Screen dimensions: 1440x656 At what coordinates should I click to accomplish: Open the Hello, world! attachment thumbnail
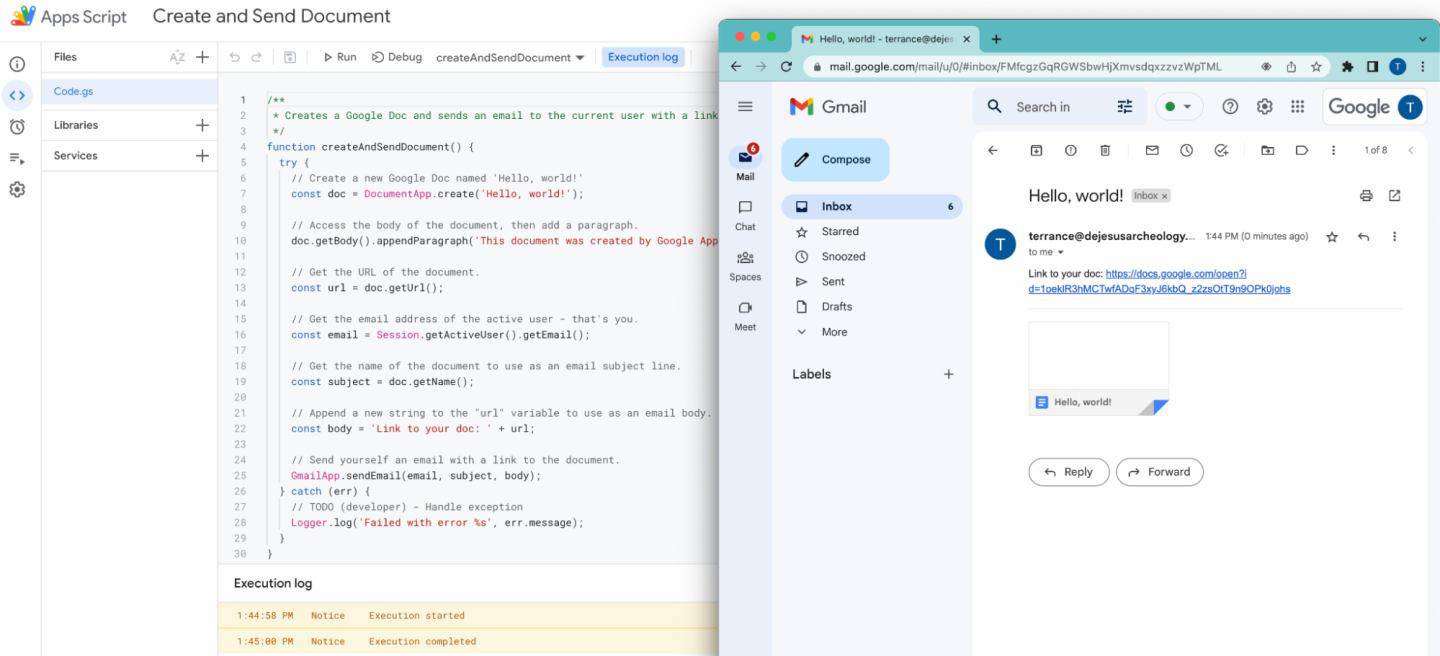(x=1098, y=368)
